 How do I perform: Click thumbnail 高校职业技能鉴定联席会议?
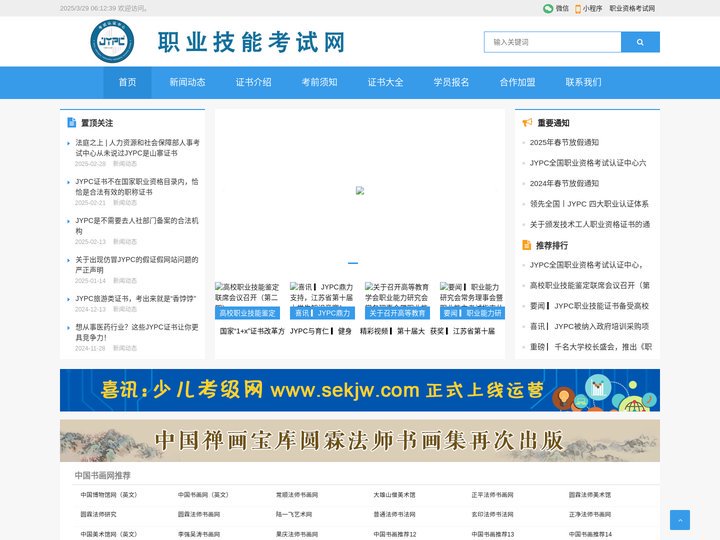pos(248,300)
